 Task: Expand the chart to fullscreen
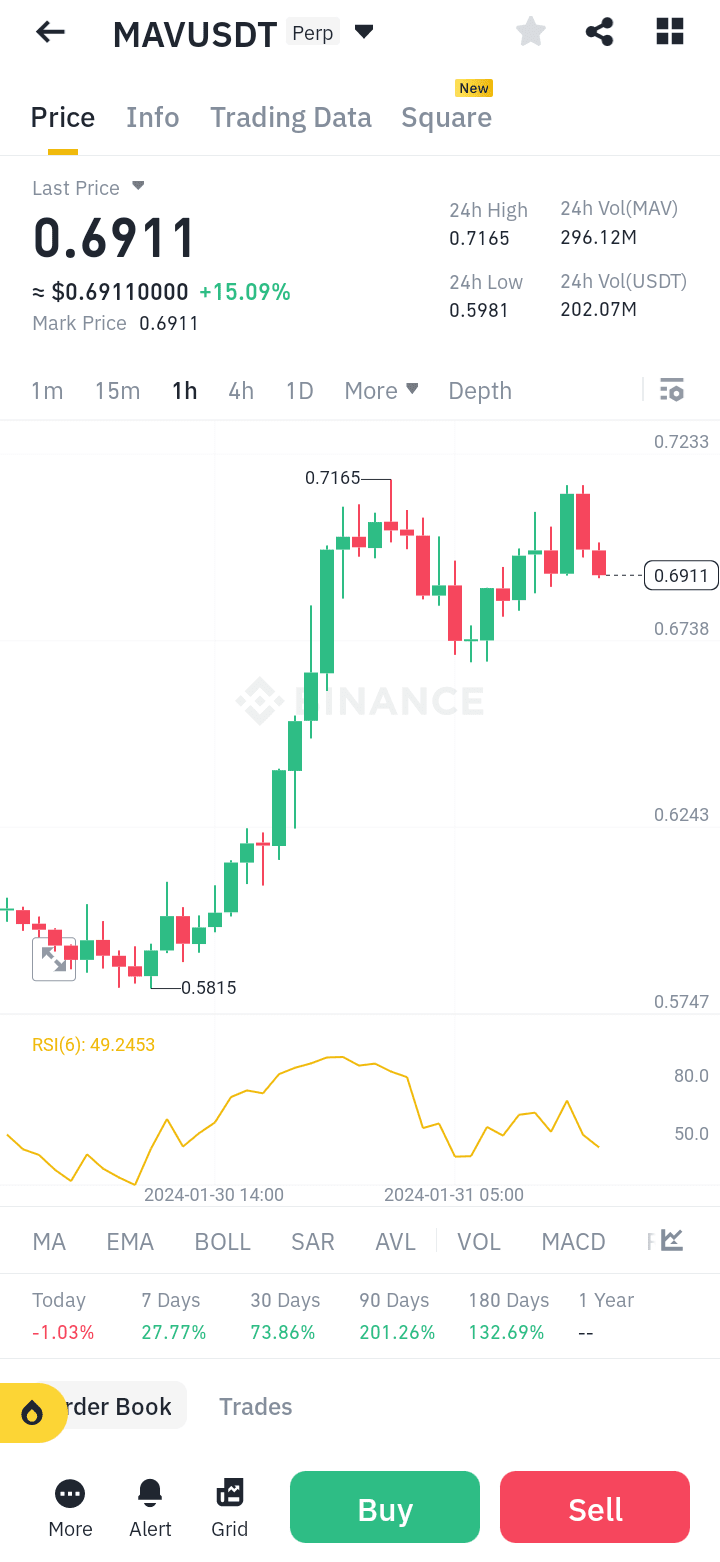coord(54,958)
